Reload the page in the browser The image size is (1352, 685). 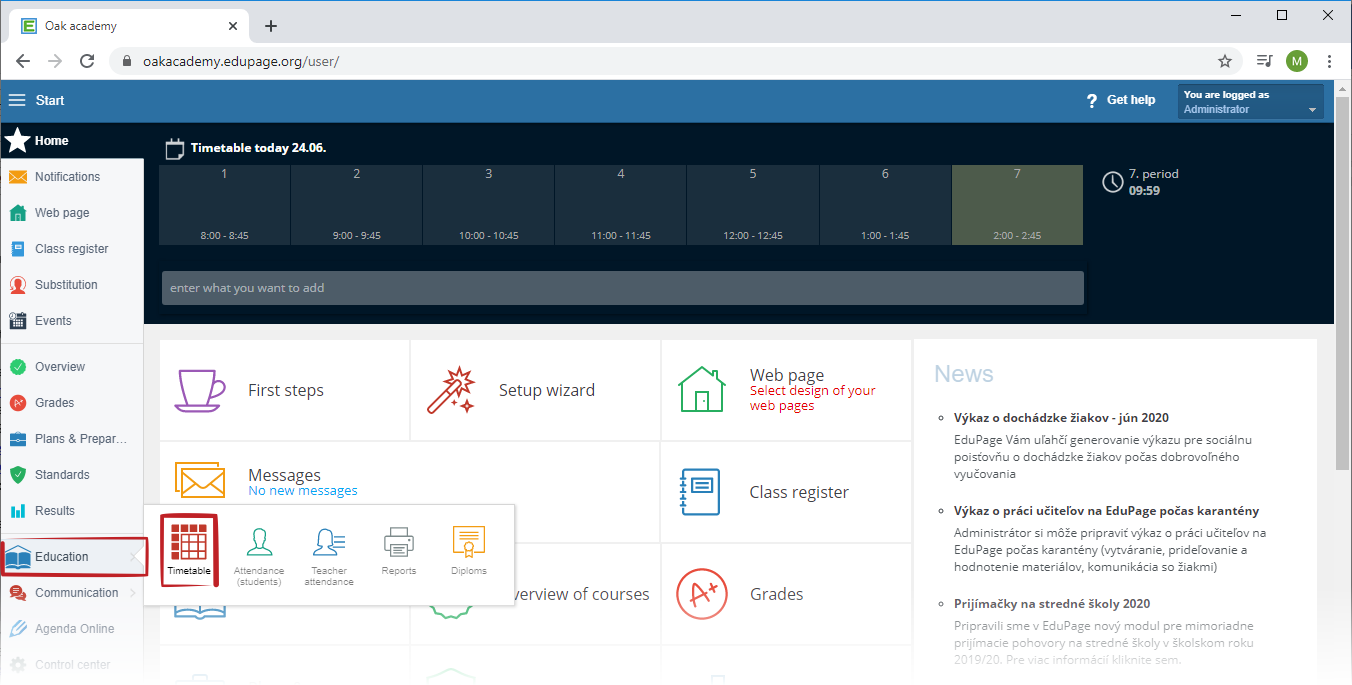pos(87,61)
